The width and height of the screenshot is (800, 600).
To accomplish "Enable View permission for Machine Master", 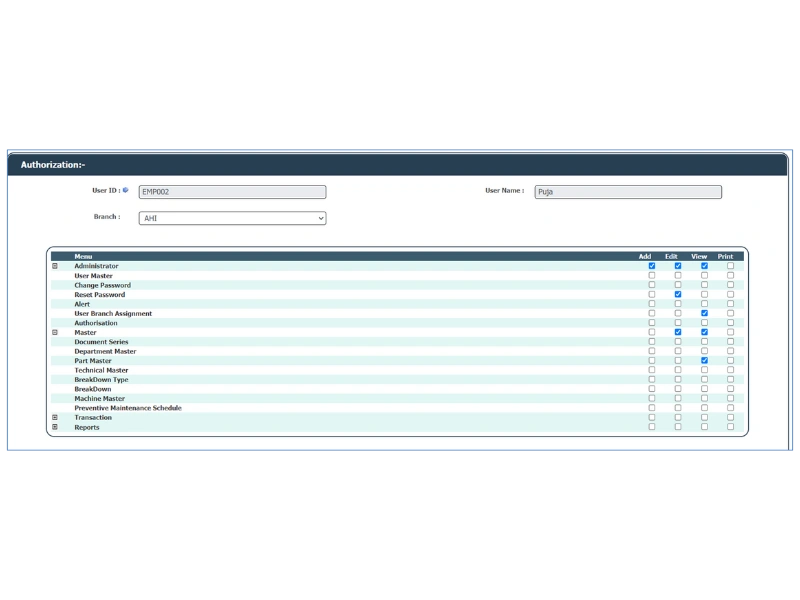I will (704, 399).
